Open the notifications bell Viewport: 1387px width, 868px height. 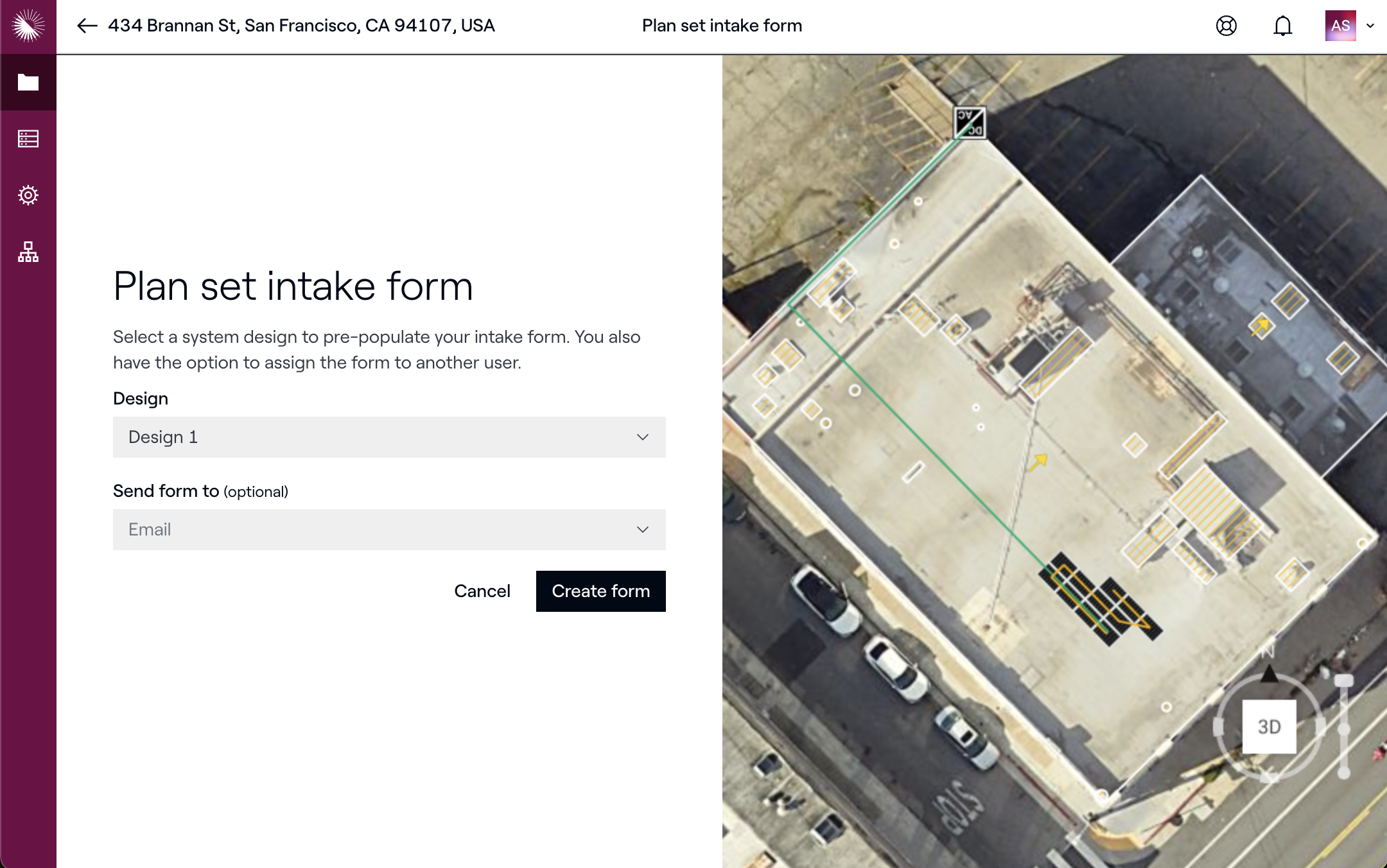coord(1282,26)
